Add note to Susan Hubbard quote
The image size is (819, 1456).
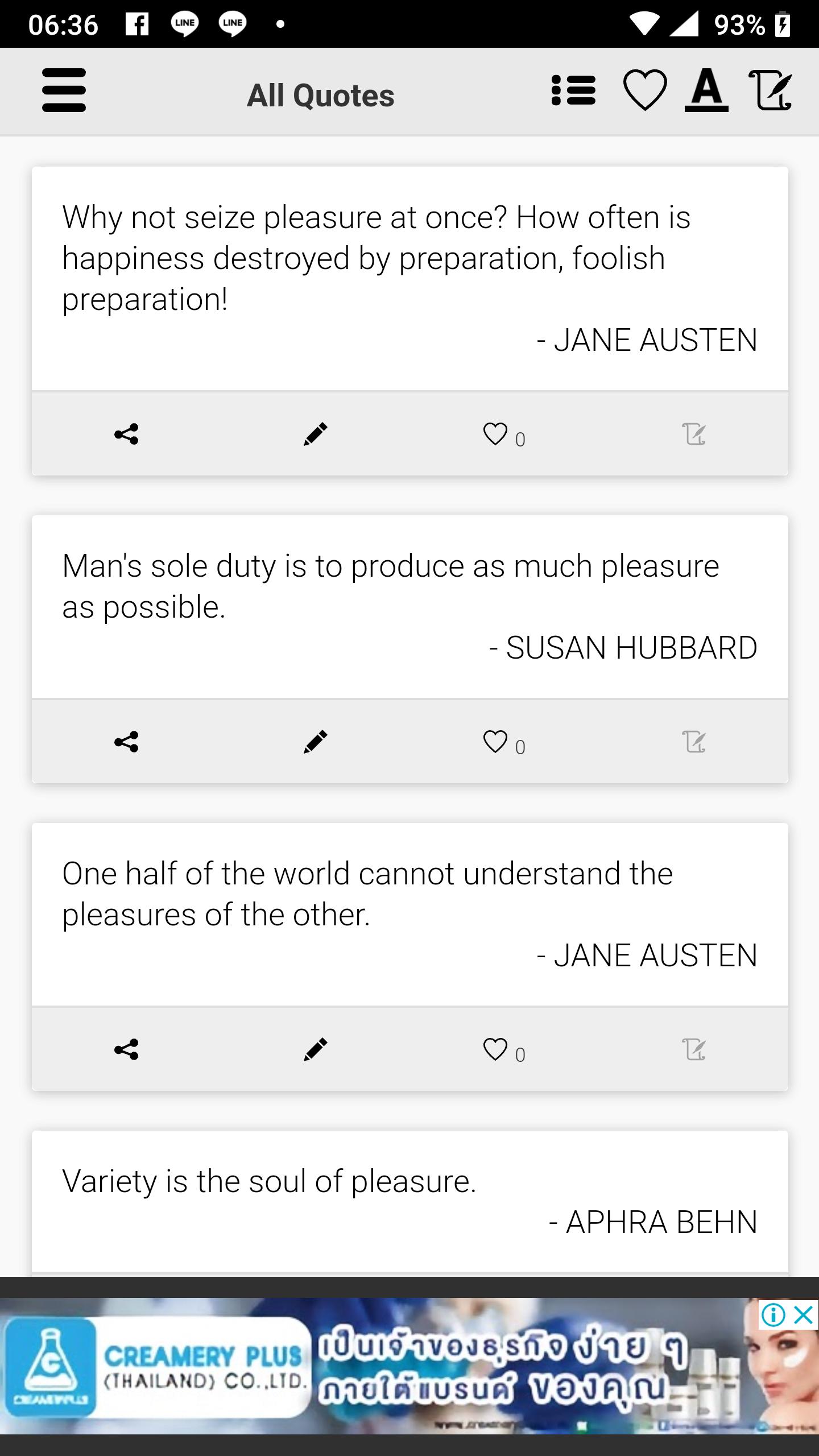coord(694,742)
